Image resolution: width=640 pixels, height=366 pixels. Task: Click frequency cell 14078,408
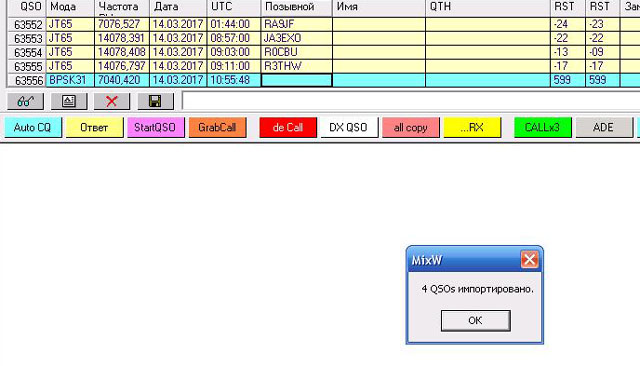tap(122, 52)
